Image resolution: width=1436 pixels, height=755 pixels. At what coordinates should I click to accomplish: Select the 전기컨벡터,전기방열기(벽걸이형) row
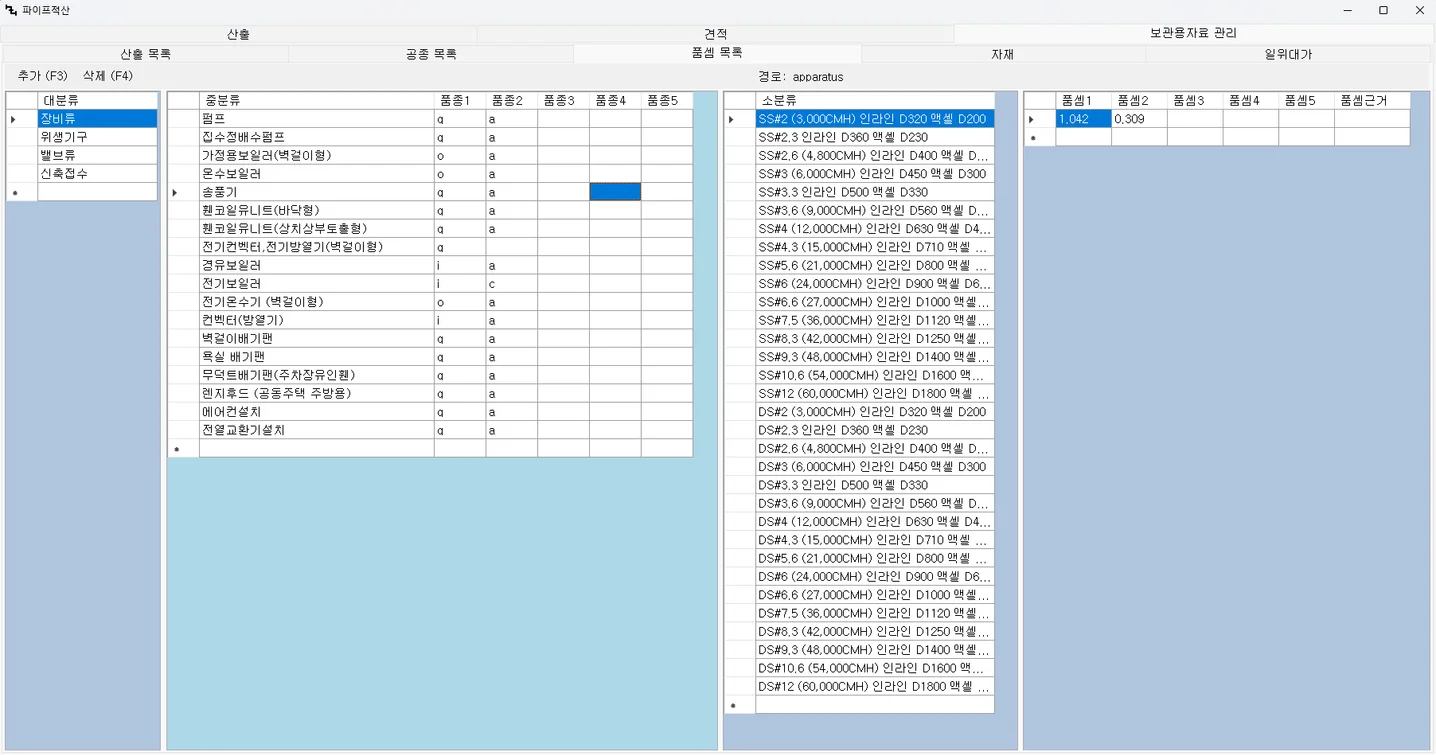point(316,247)
